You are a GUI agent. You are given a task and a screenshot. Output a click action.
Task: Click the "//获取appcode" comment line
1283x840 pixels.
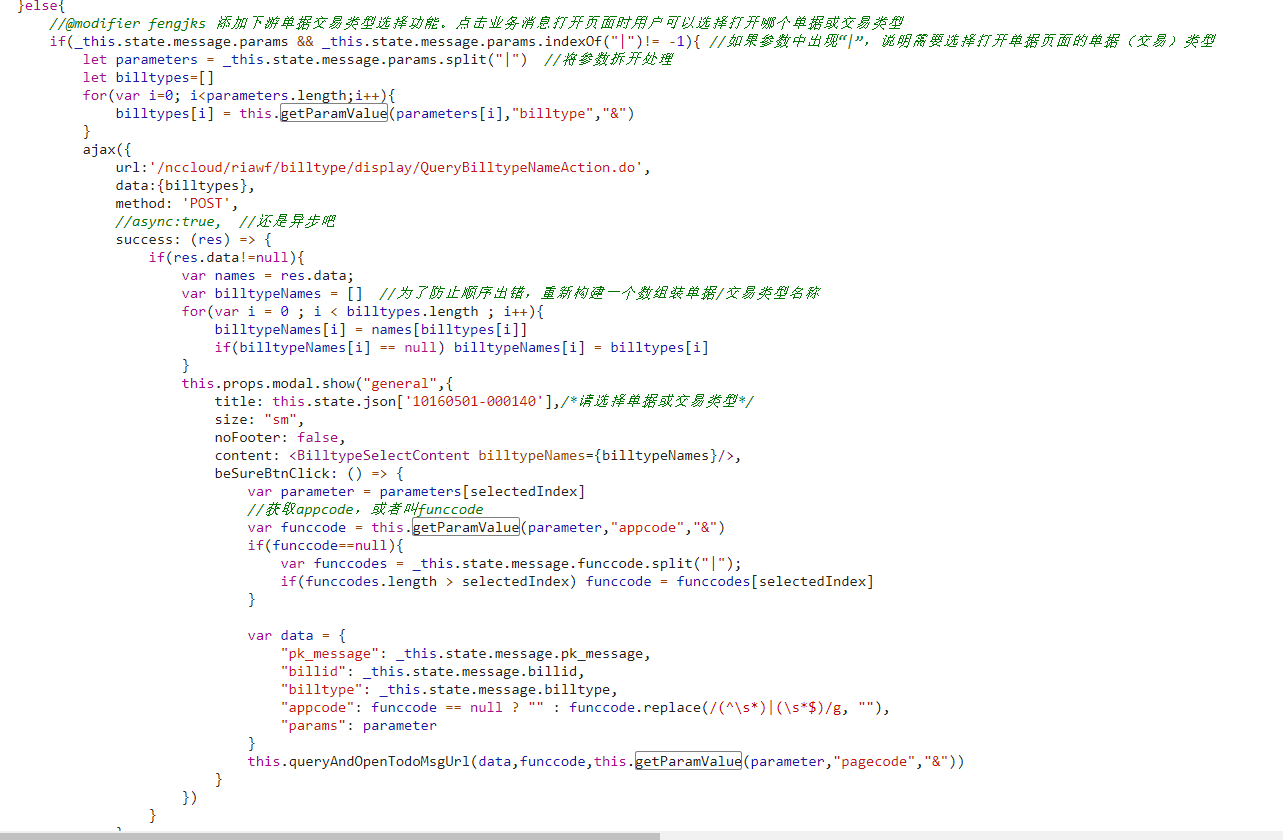365,509
